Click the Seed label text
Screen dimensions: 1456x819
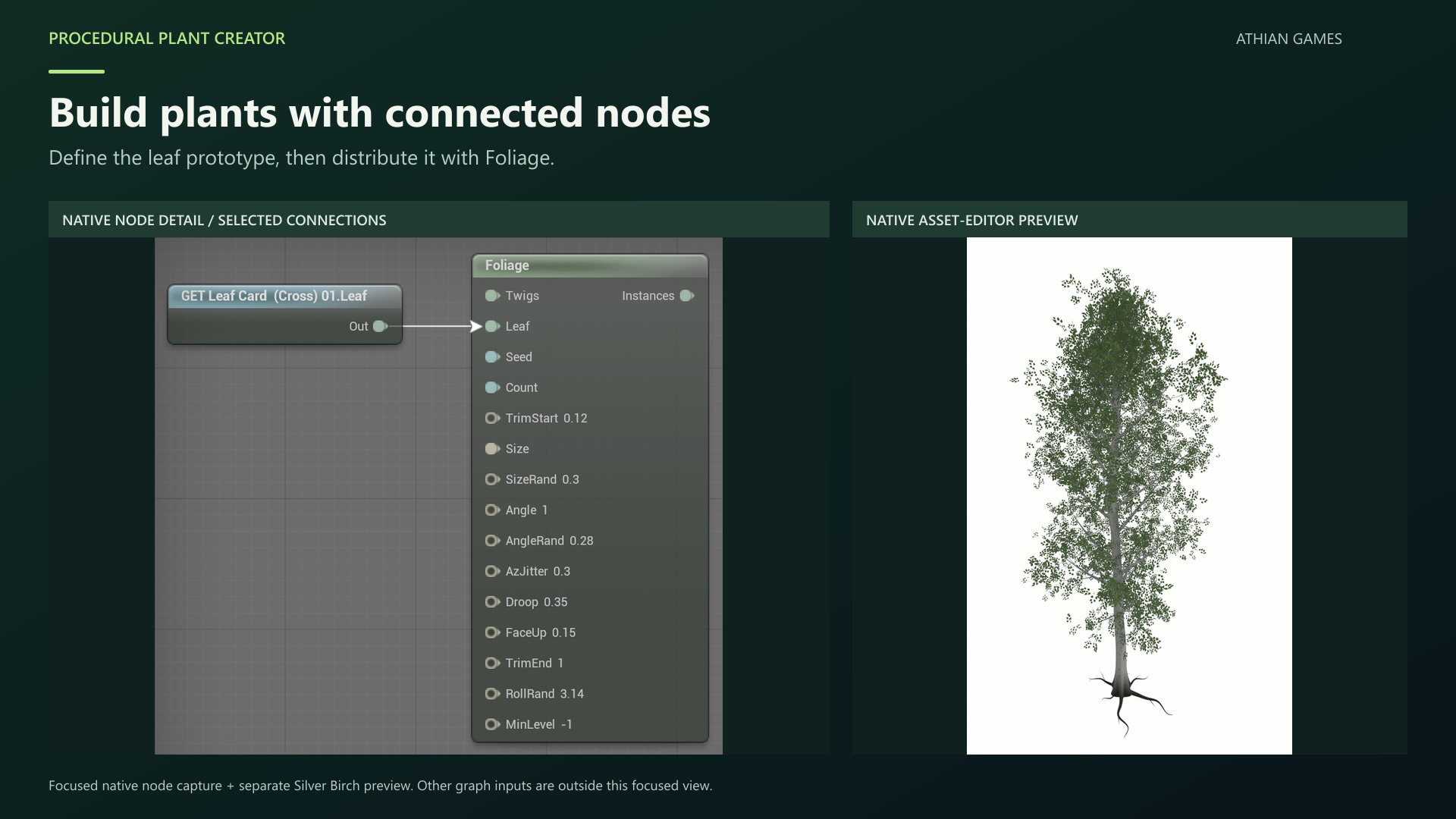tap(519, 357)
